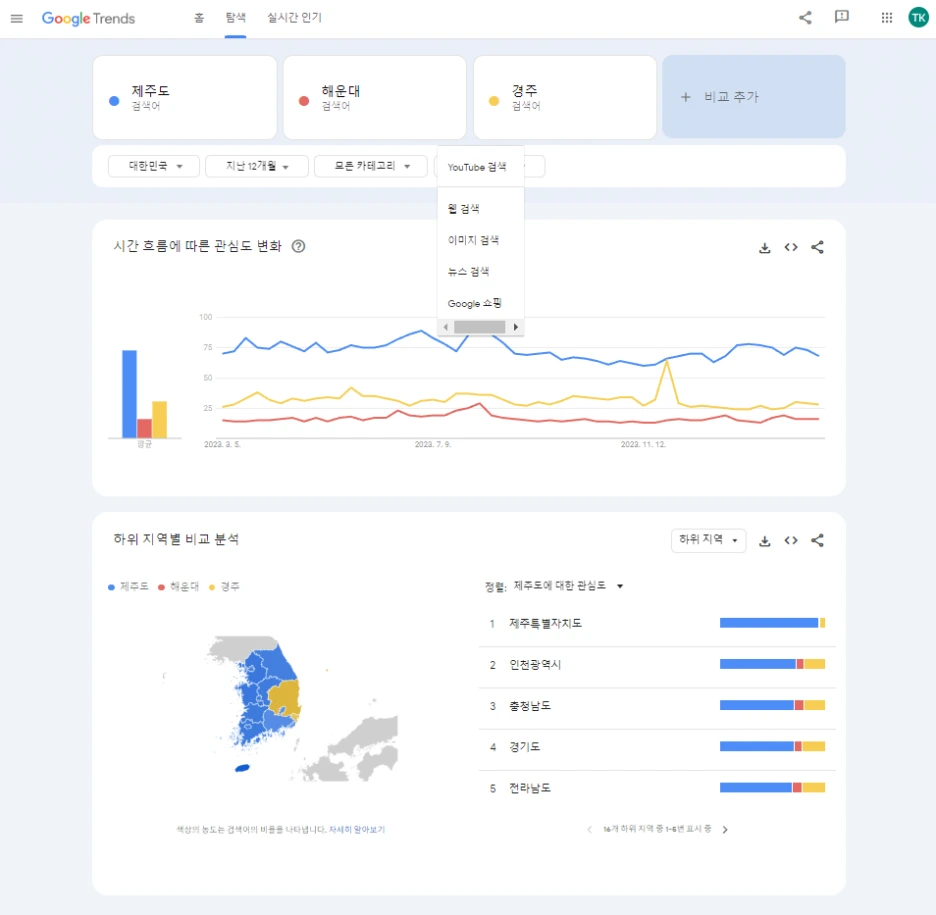Share the subregion comparison chart
The image size is (936, 915).
[x=817, y=540]
